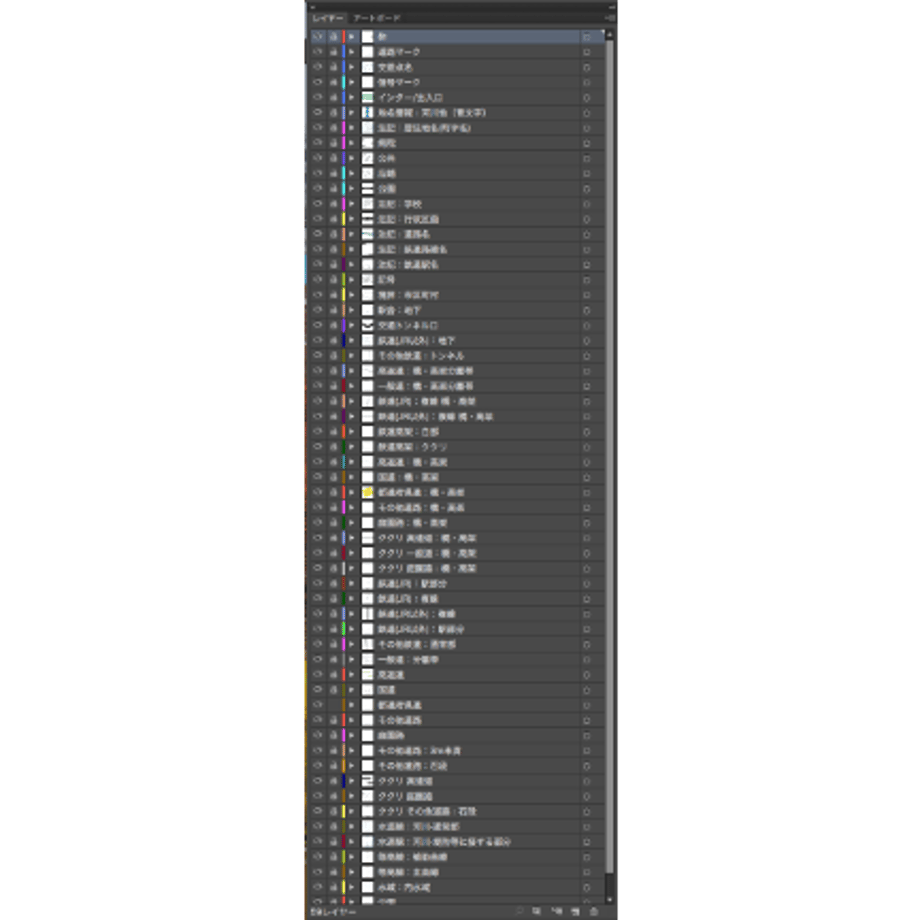Unlock the 交通トンネル口 layer
Image resolution: width=920 pixels, height=920 pixels.
pyautogui.click(x=333, y=325)
